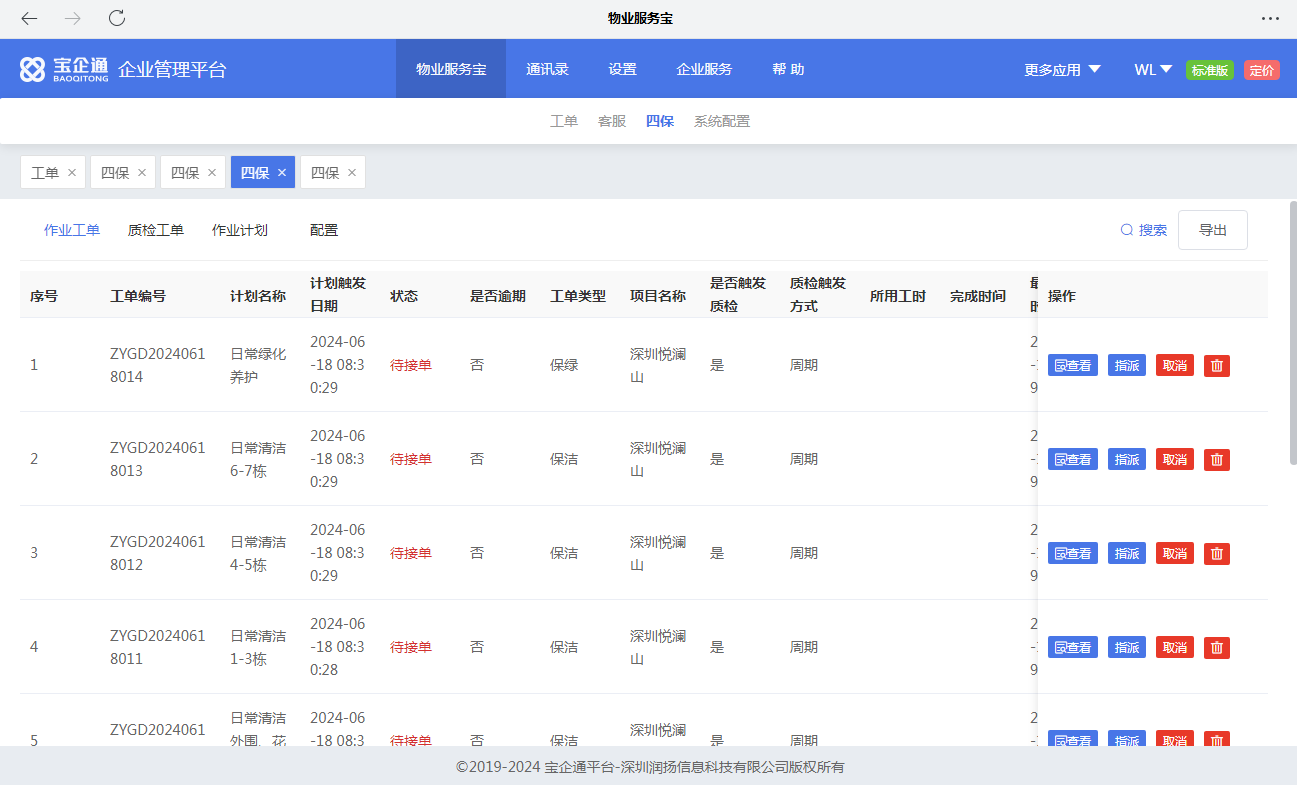Screen dimensions: 1297x790
Task: Click 查看 for order ZYGD20240618012
Action: click(x=1073, y=553)
